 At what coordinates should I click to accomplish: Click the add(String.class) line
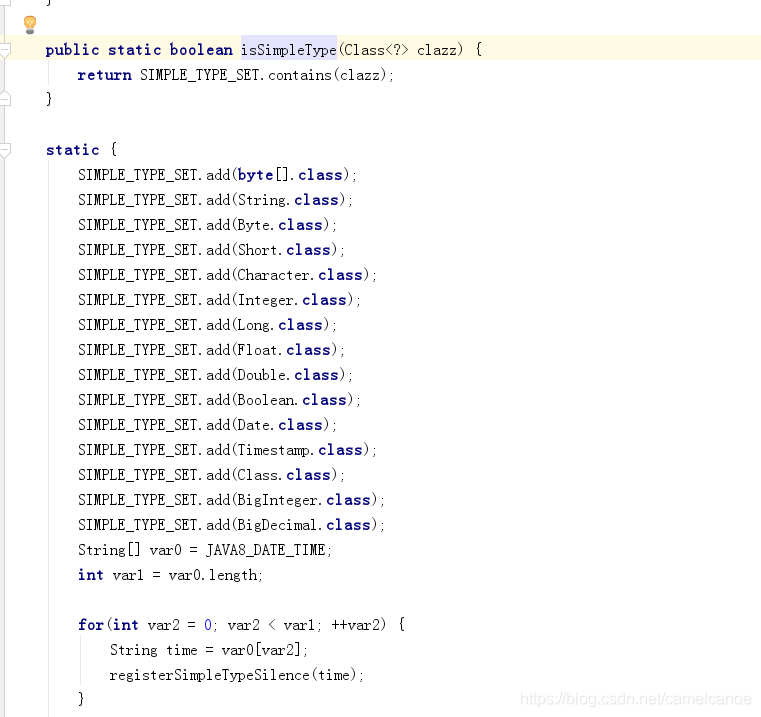pyautogui.click(x=215, y=200)
